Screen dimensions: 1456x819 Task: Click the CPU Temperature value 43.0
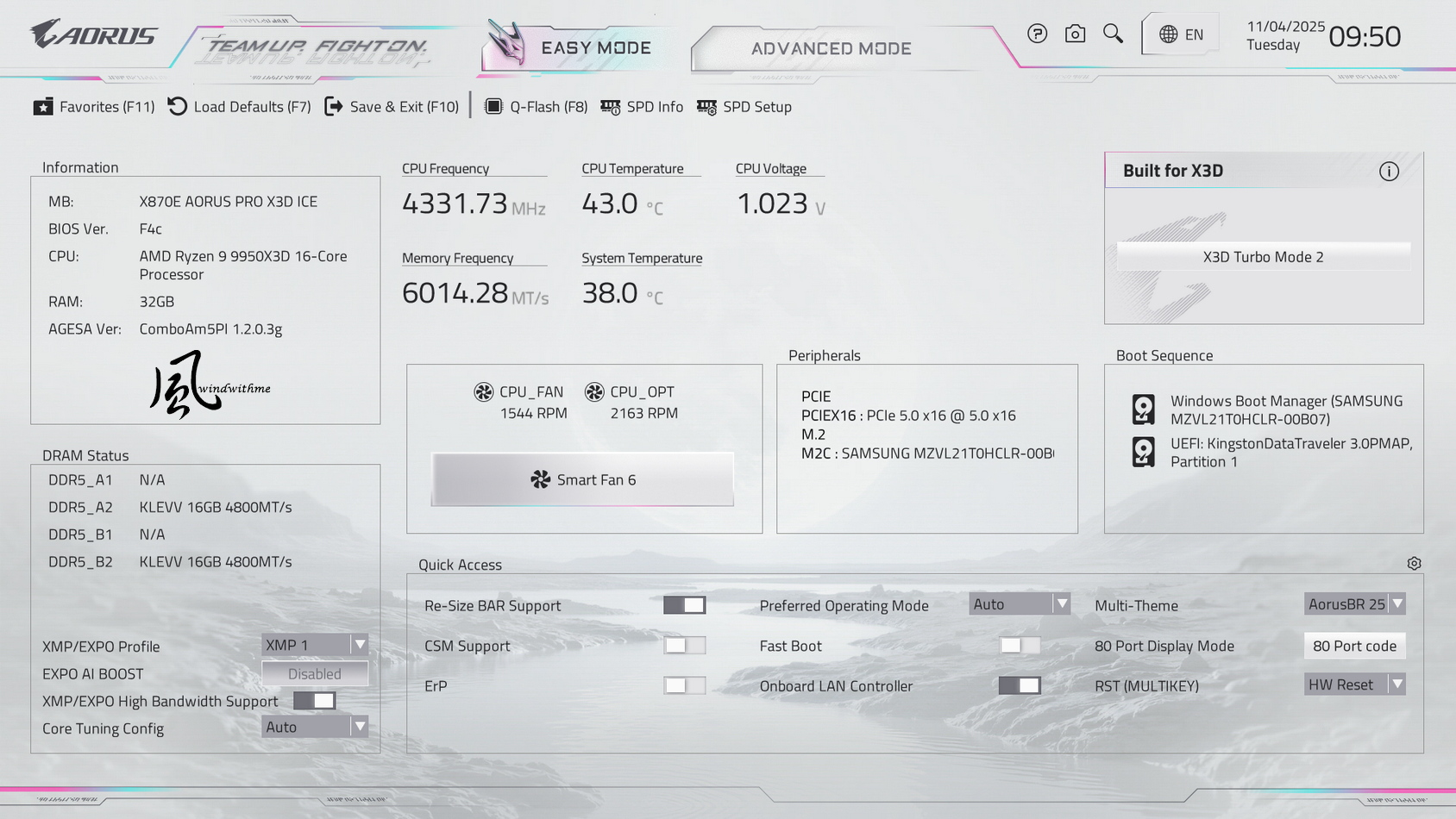click(610, 203)
